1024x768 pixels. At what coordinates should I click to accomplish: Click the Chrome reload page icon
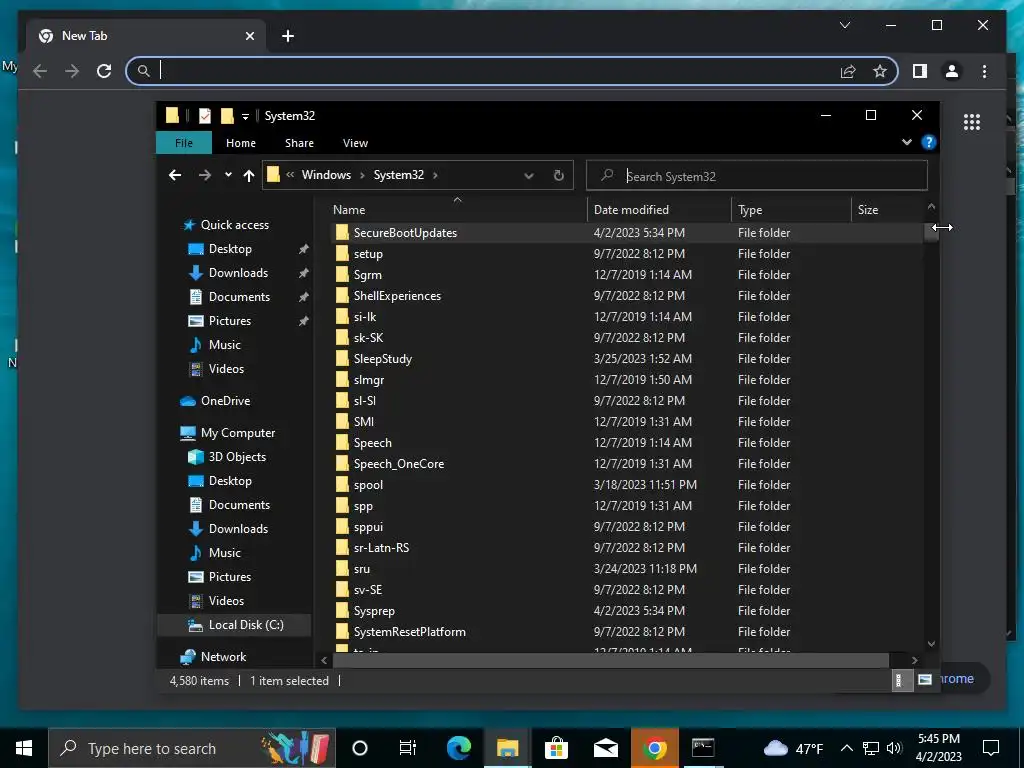click(104, 71)
